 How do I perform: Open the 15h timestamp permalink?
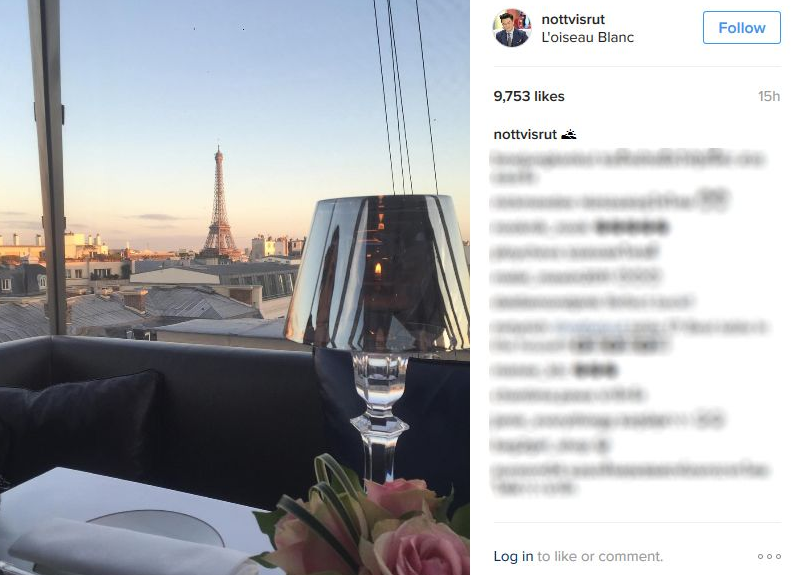[x=769, y=96]
